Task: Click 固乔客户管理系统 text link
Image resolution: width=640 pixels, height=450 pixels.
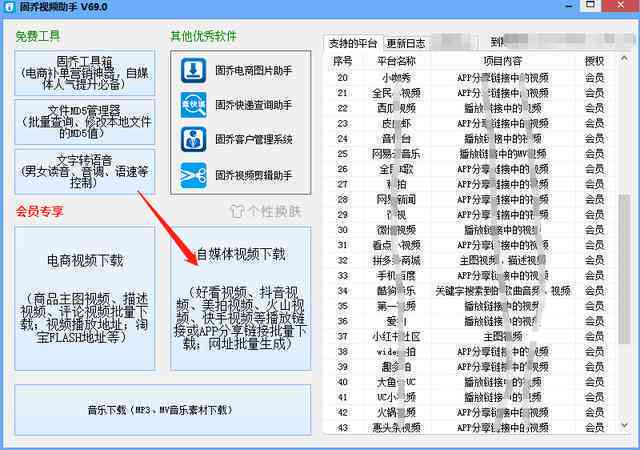Action: pos(254,139)
